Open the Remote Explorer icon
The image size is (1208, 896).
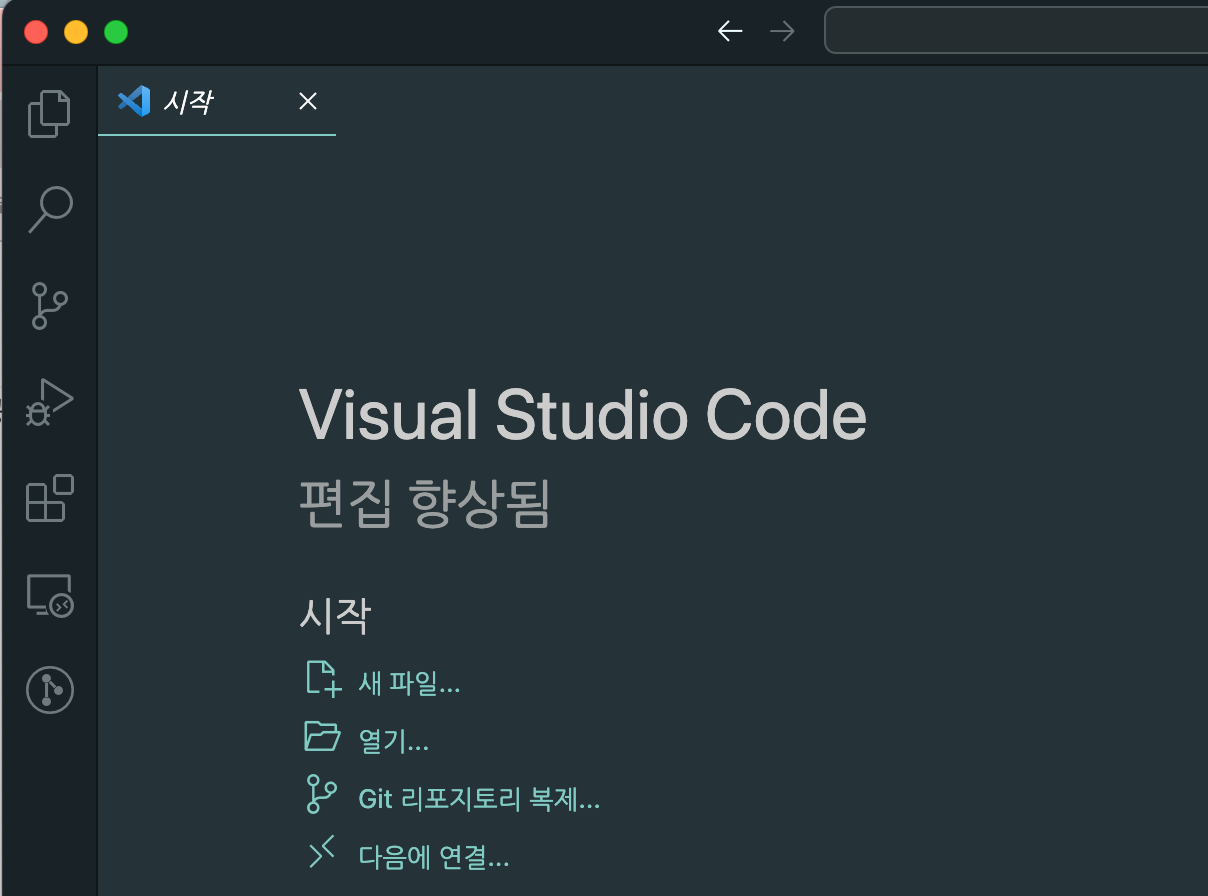coord(50,595)
